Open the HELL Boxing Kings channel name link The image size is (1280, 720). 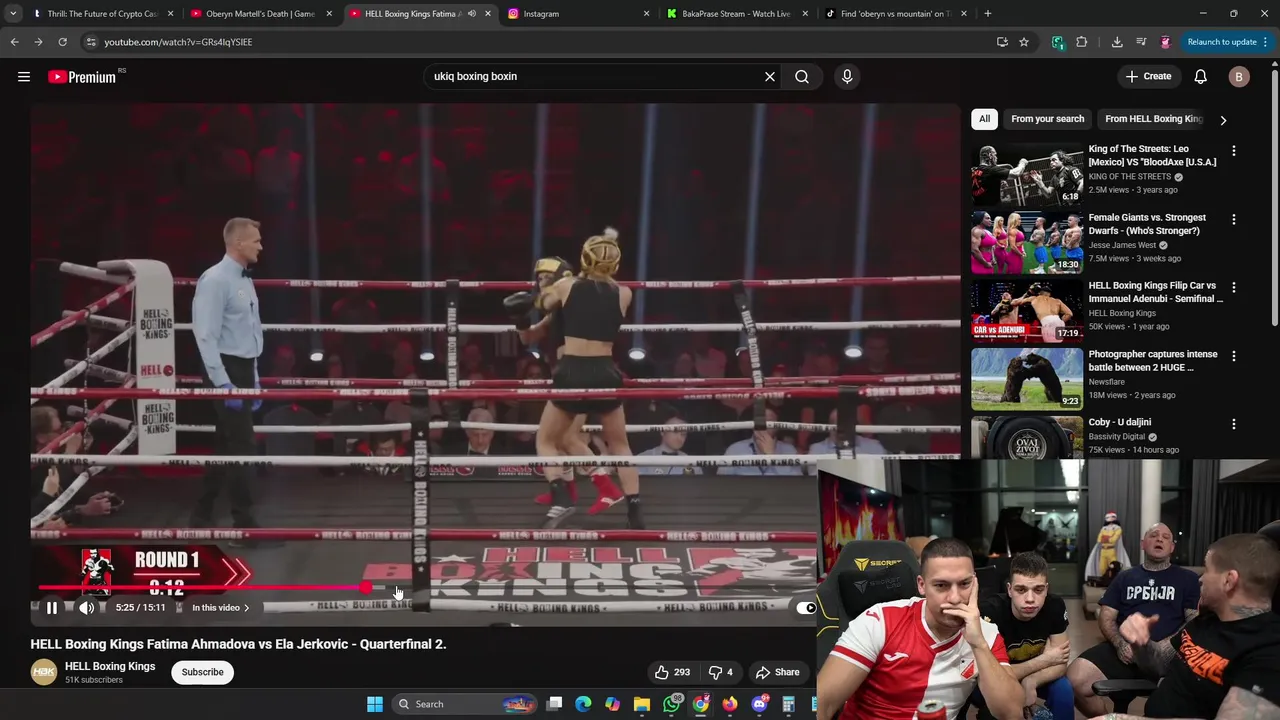point(110,666)
